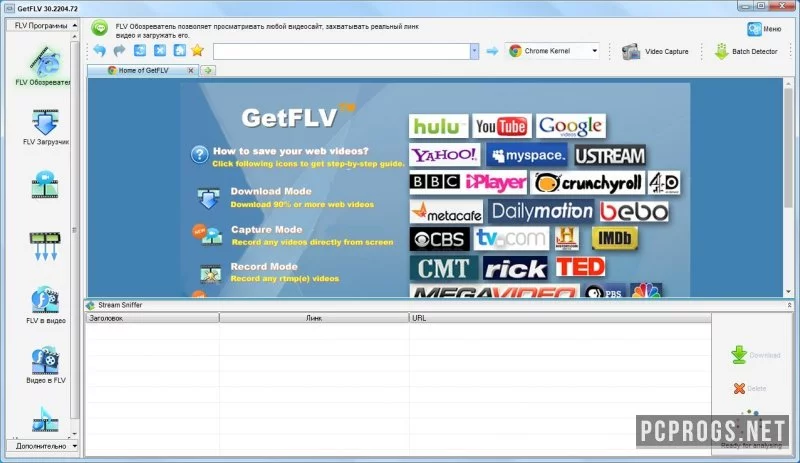
Task: Expand the address bar history dropdown
Action: (x=474, y=51)
